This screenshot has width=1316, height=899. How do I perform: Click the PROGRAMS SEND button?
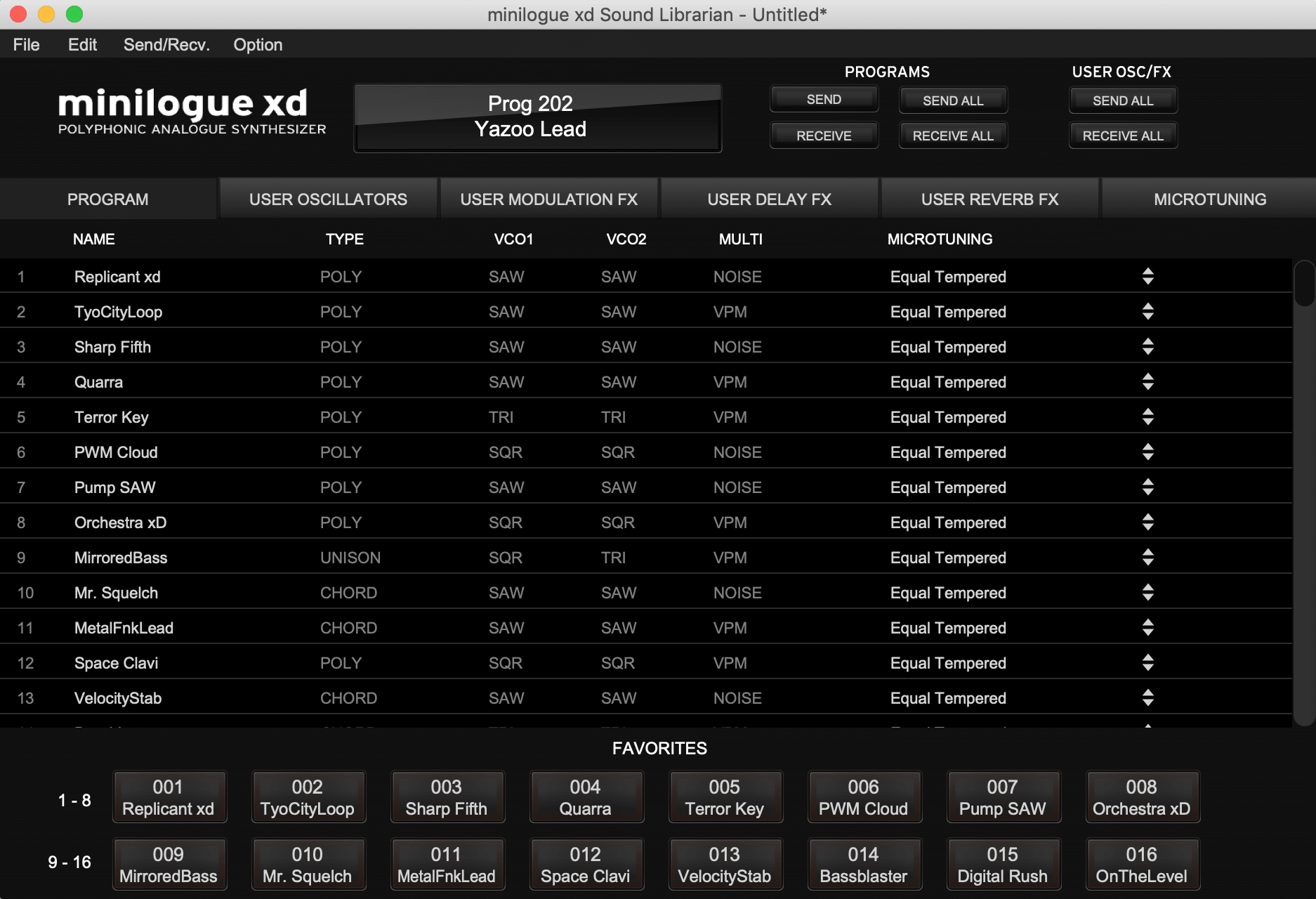pos(824,100)
